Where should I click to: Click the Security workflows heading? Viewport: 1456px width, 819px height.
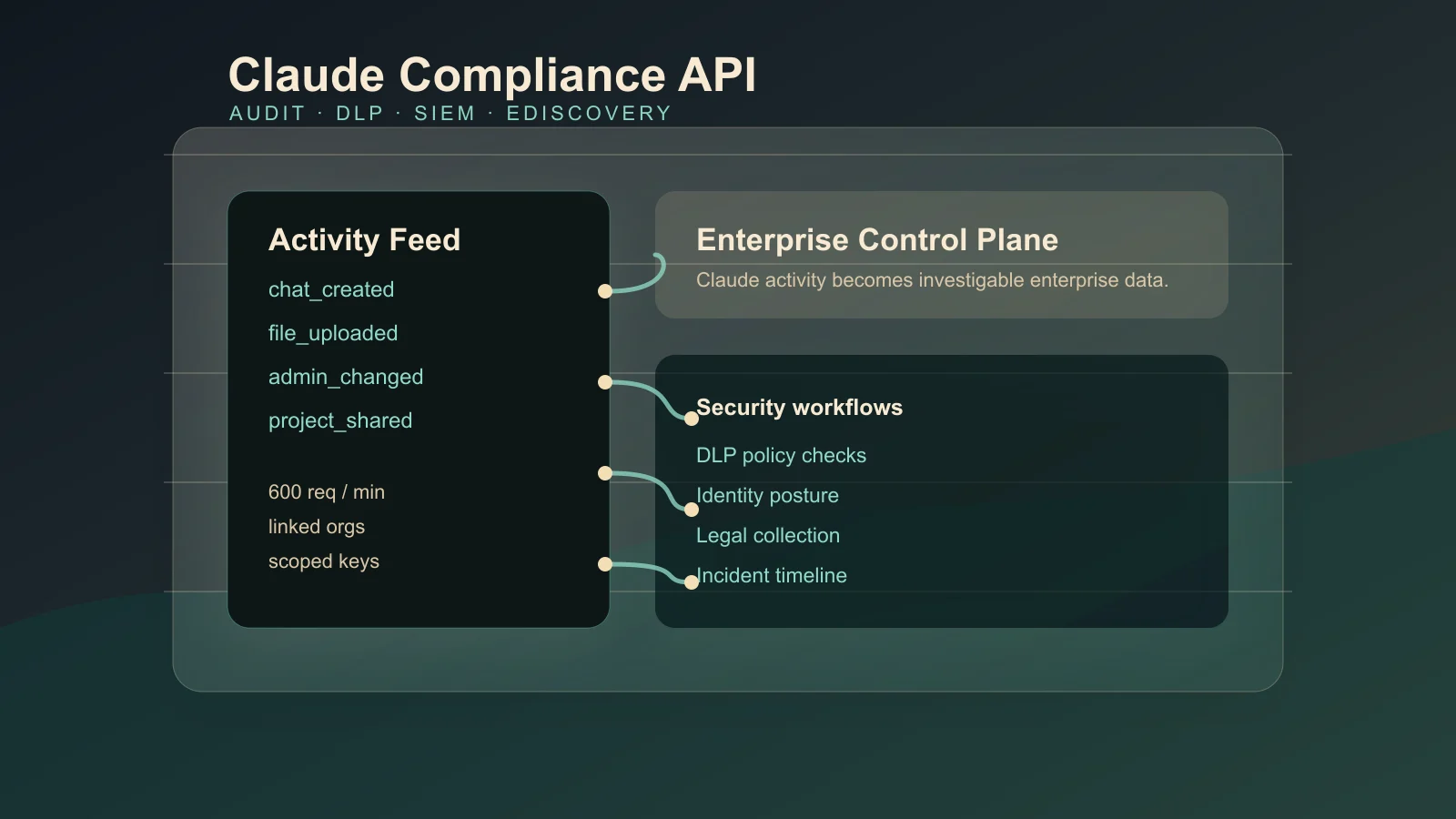[799, 408]
